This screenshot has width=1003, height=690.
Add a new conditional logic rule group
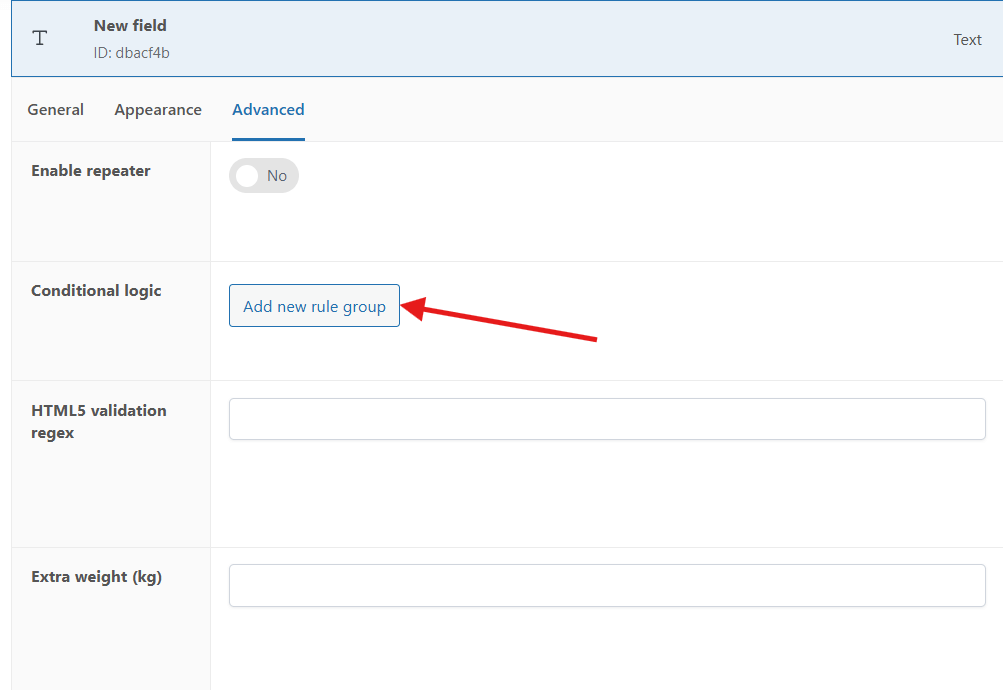[314, 306]
